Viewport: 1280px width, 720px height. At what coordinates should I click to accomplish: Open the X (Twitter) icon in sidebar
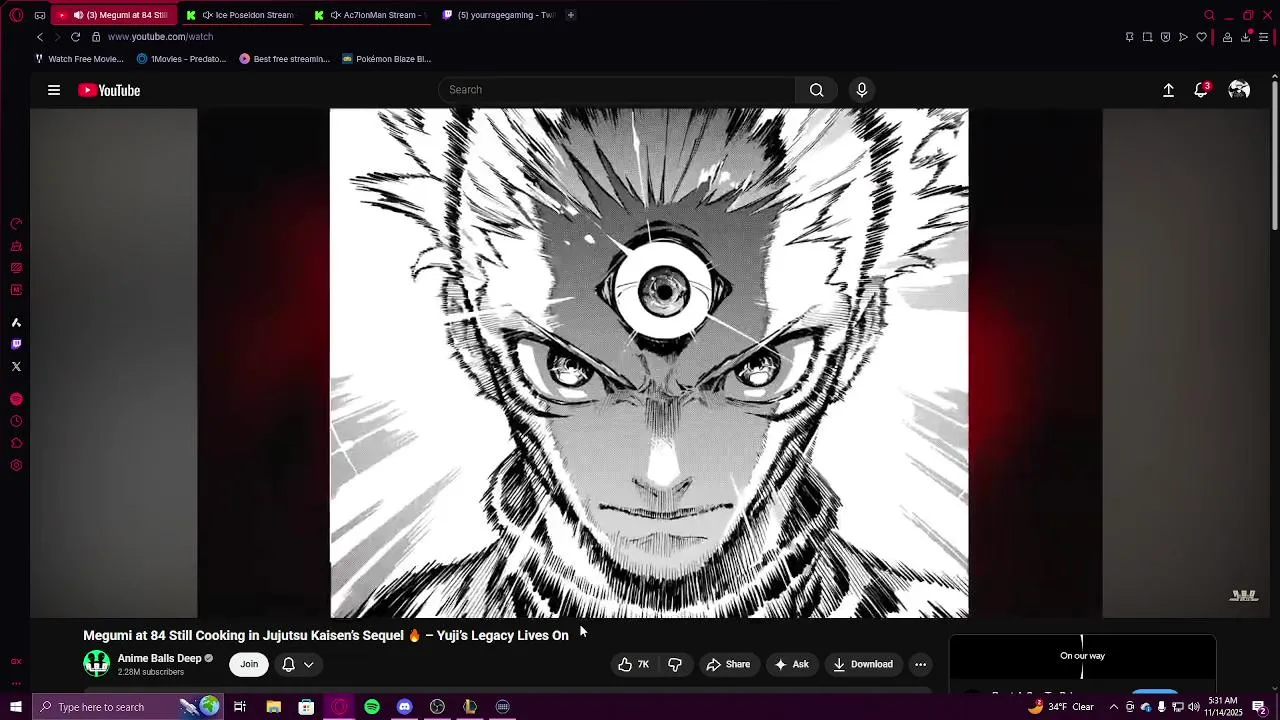point(16,366)
